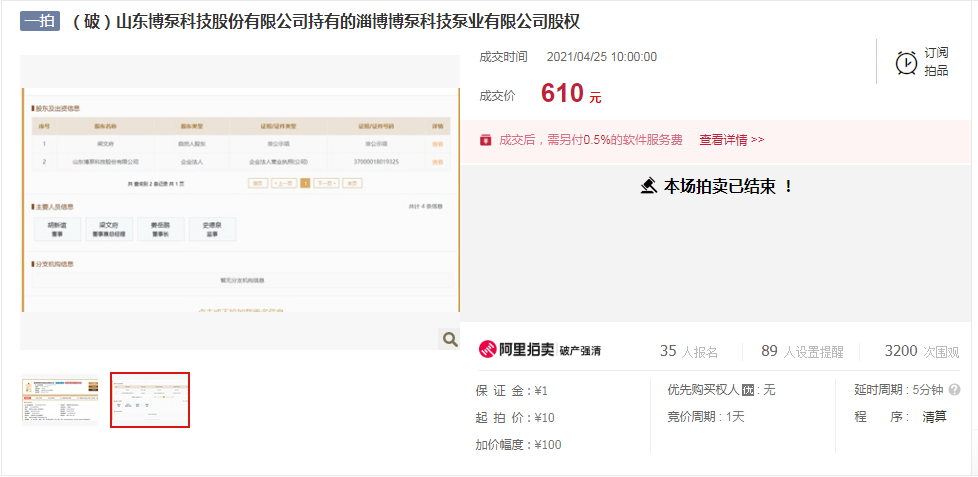Click the magnifier zoom icon on image
Image resolution: width=978 pixels, height=477 pixels.
(x=449, y=340)
